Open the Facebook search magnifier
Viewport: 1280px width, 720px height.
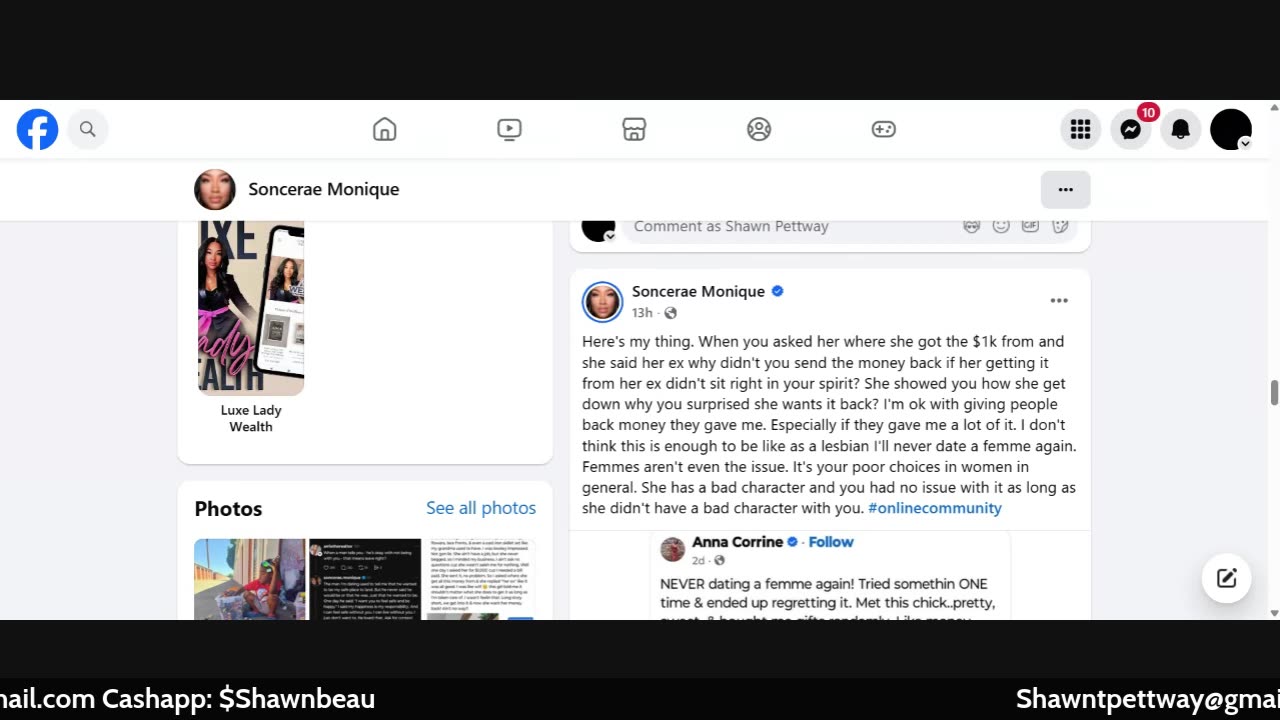(88, 129)
